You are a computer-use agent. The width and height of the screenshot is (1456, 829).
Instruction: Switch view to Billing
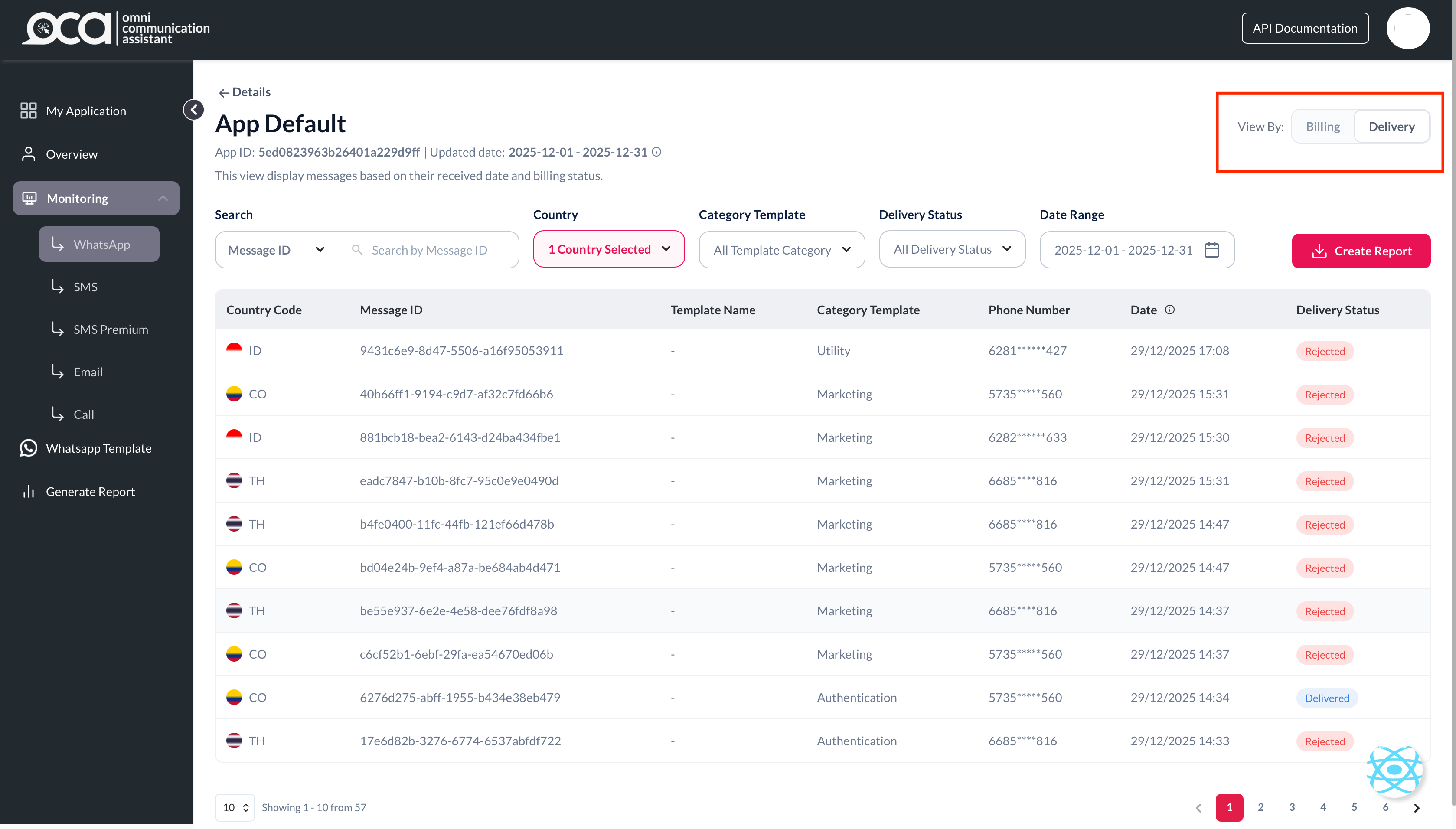coord(1322,127)
